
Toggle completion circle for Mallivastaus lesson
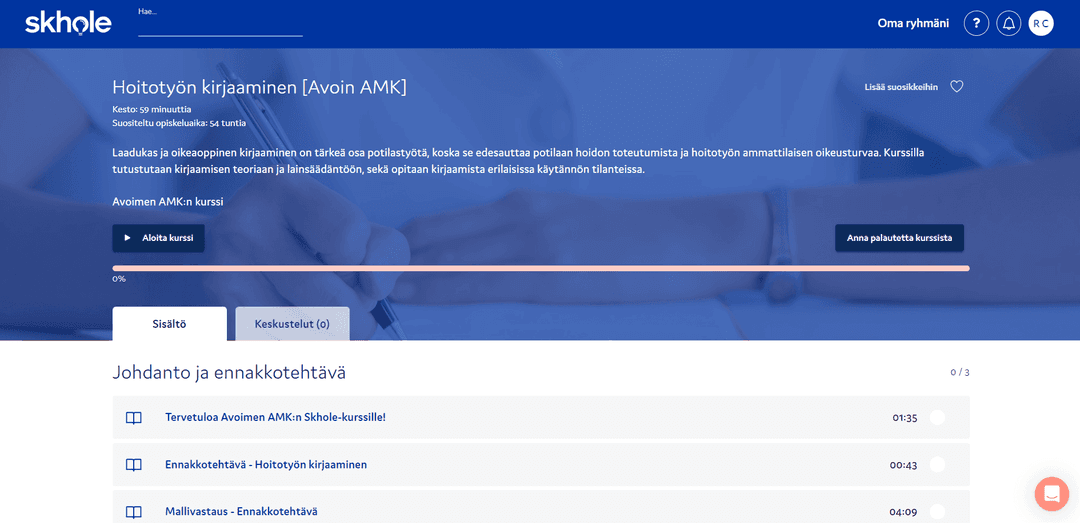coord(937,512)
